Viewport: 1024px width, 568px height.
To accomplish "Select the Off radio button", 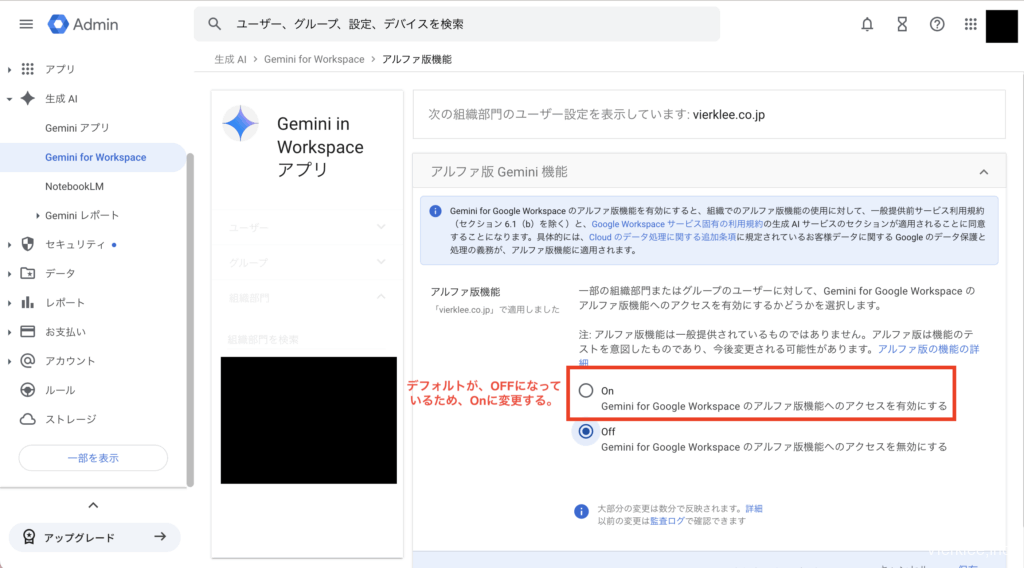I will coord(586,432).
